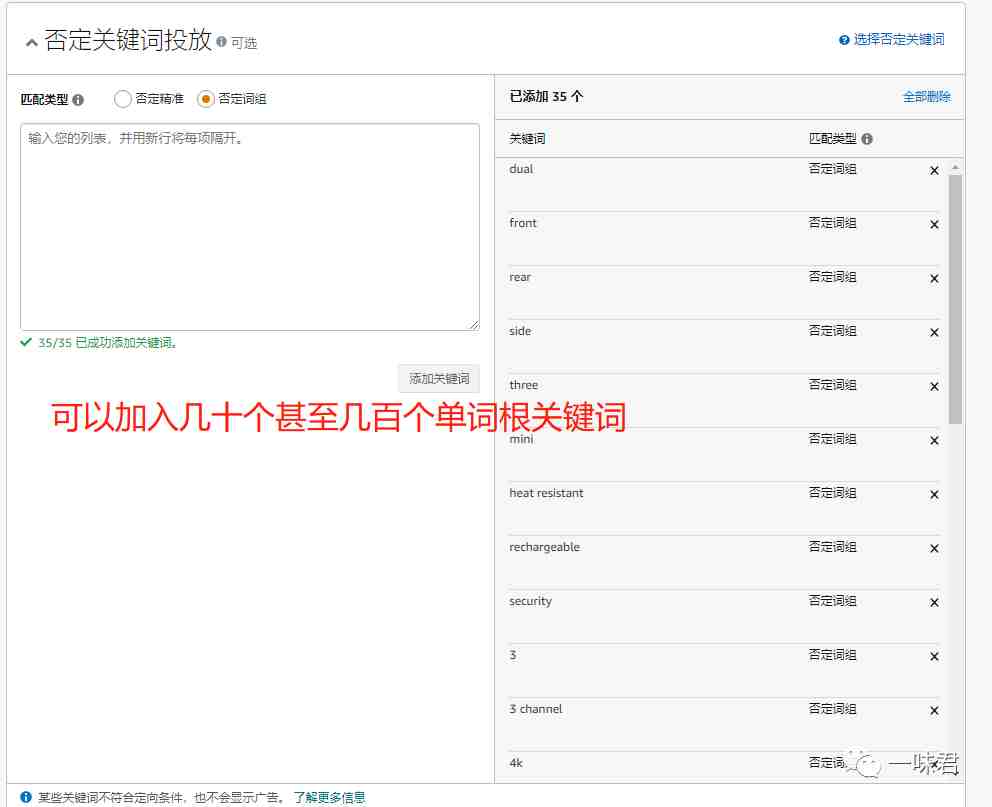Click info icon in 匹配类型 column header
The image size is (992, 807).
coord(867,139)
